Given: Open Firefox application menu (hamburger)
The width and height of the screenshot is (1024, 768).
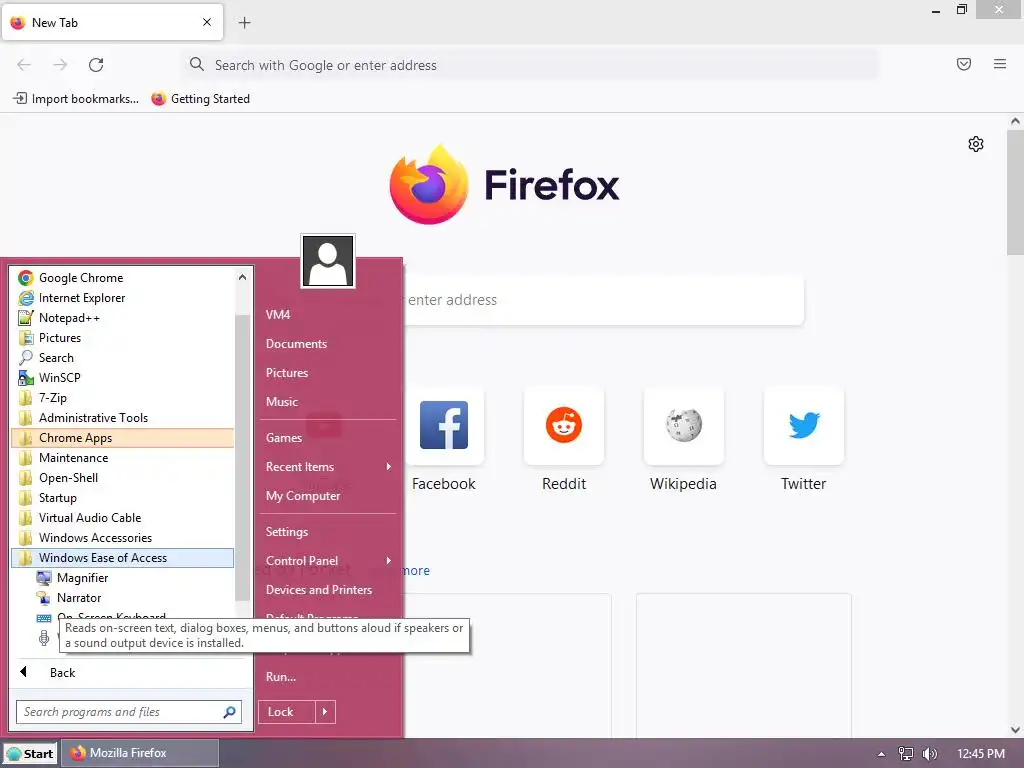Looking at the screenshot, I should (999, 64).
